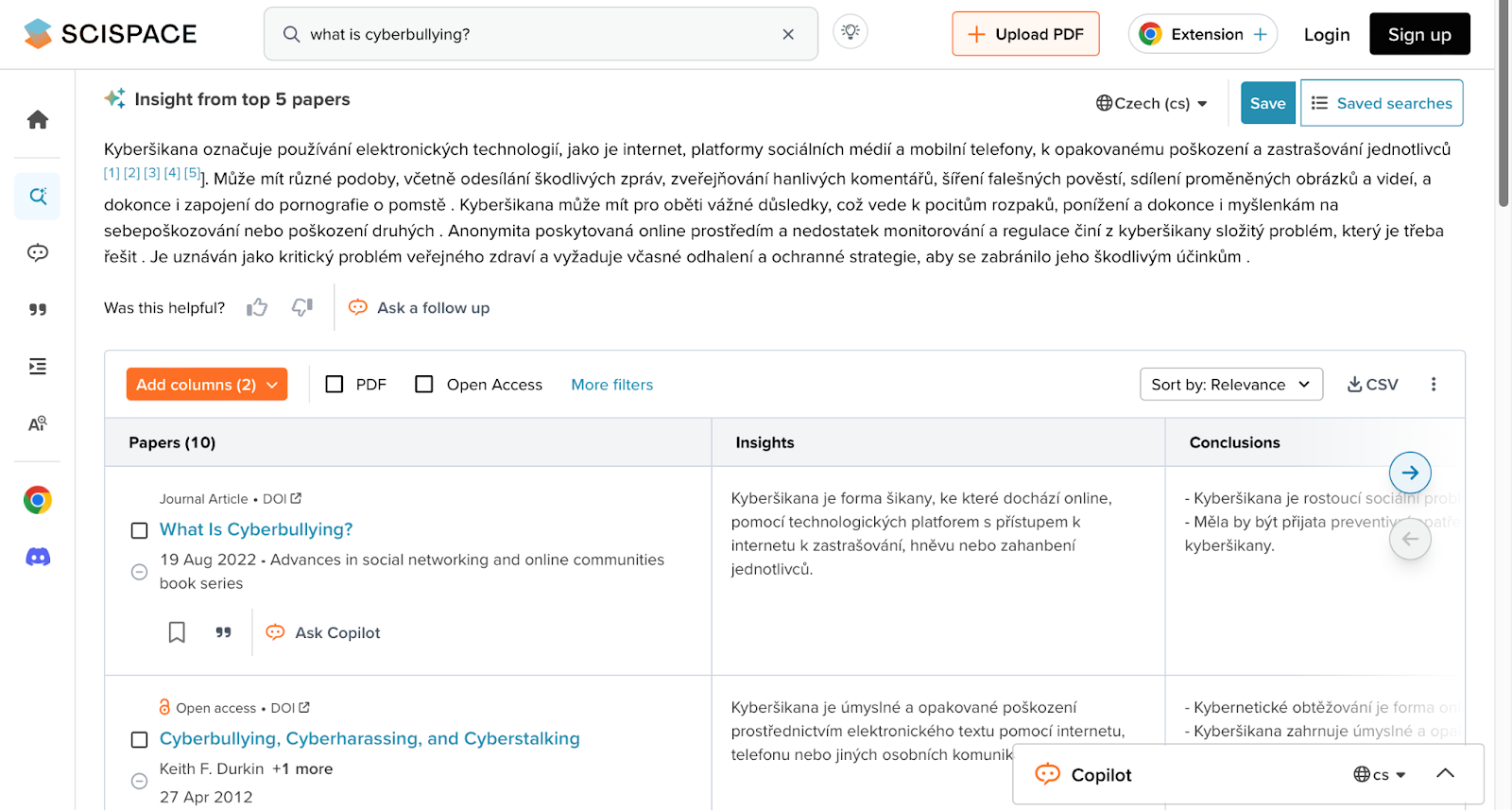
Task: Collapse first paper details with minus icon
Action: [139, 572]
